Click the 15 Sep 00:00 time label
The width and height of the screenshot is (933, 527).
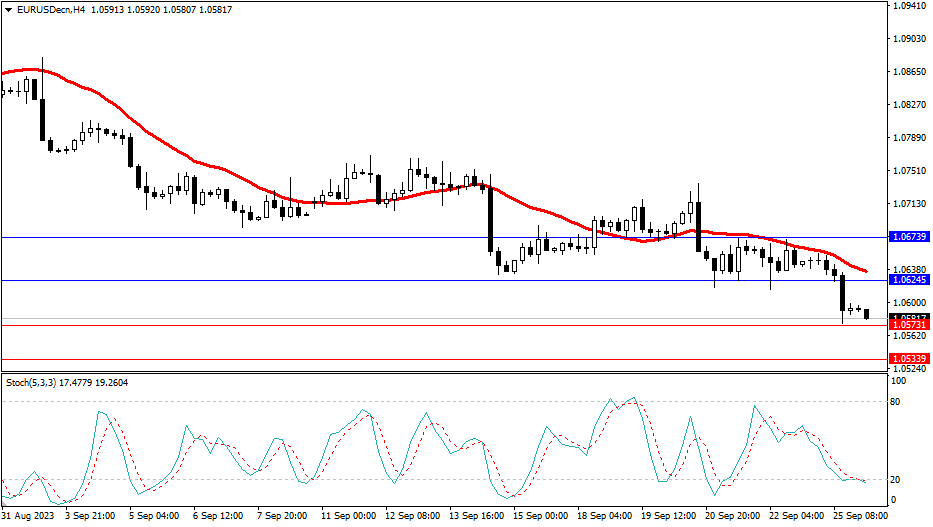click(541, 517)
